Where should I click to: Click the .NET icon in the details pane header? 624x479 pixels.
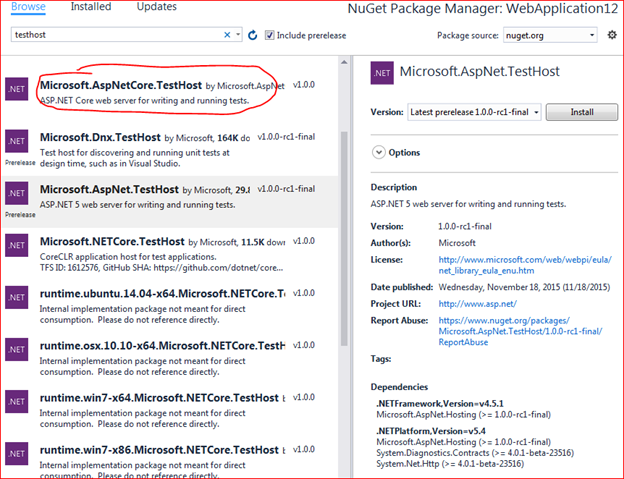(382, 73)
